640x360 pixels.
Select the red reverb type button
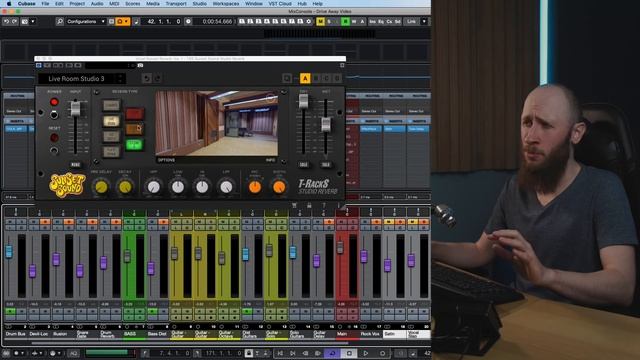135,113
